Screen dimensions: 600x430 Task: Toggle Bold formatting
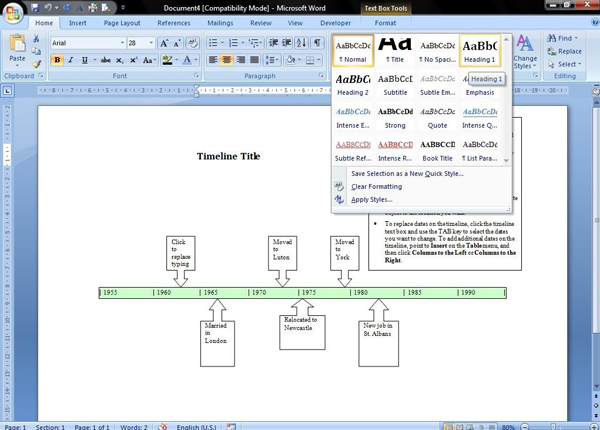(57, 60)
